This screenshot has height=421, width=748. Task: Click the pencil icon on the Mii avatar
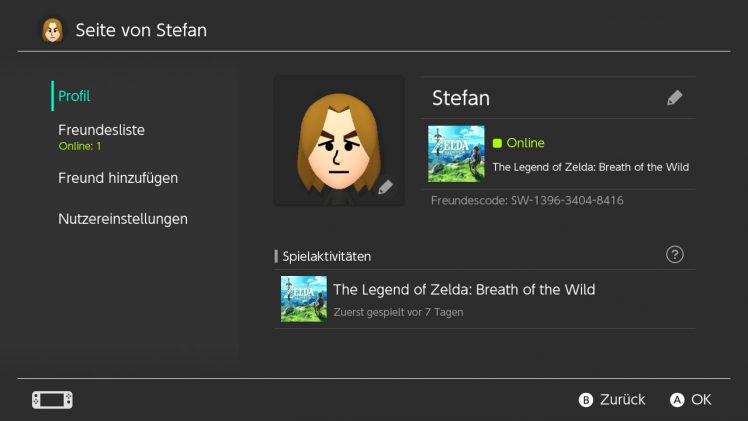[385, 187]
